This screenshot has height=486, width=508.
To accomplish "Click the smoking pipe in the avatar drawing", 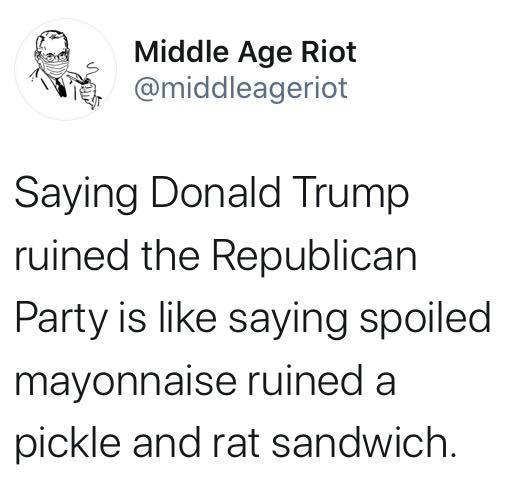I will coord(80,80).
